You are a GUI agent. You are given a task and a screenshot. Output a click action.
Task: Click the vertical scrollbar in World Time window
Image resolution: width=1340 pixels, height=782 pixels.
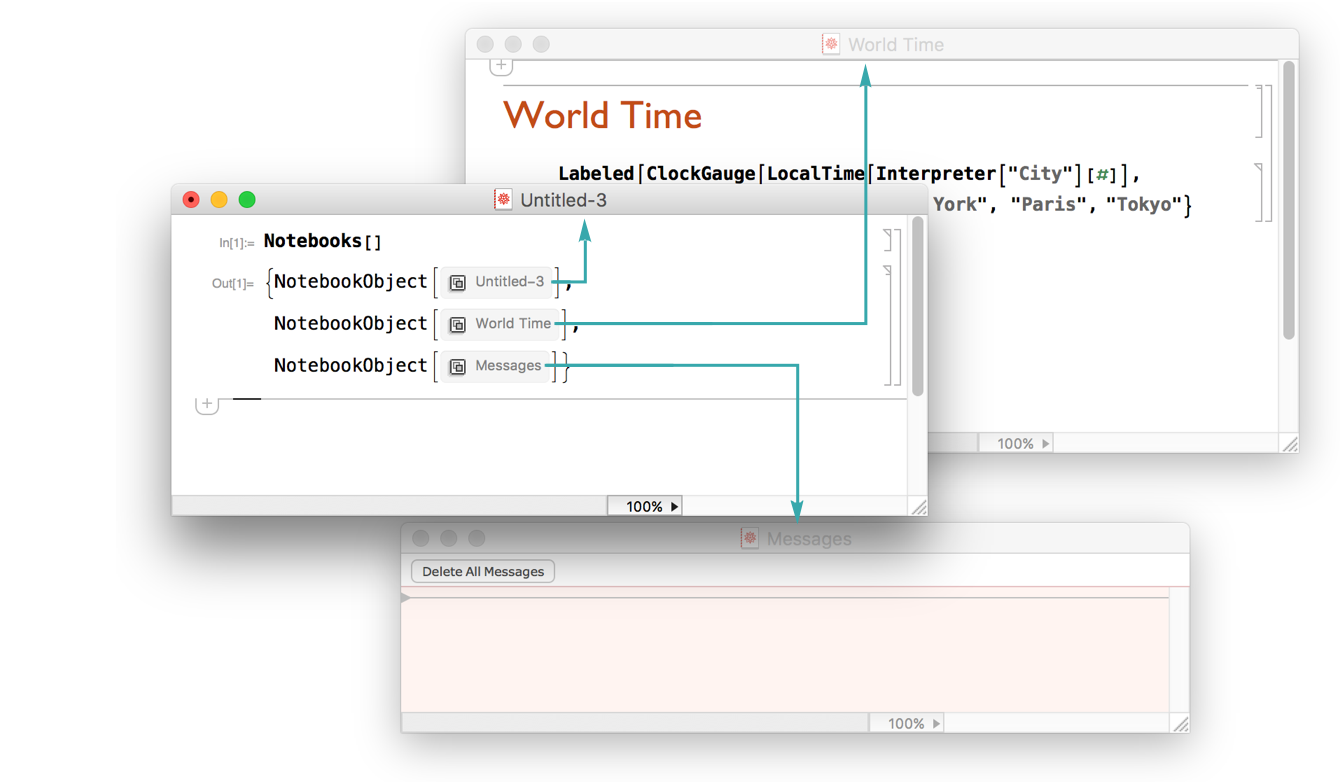click(1289, 200)
